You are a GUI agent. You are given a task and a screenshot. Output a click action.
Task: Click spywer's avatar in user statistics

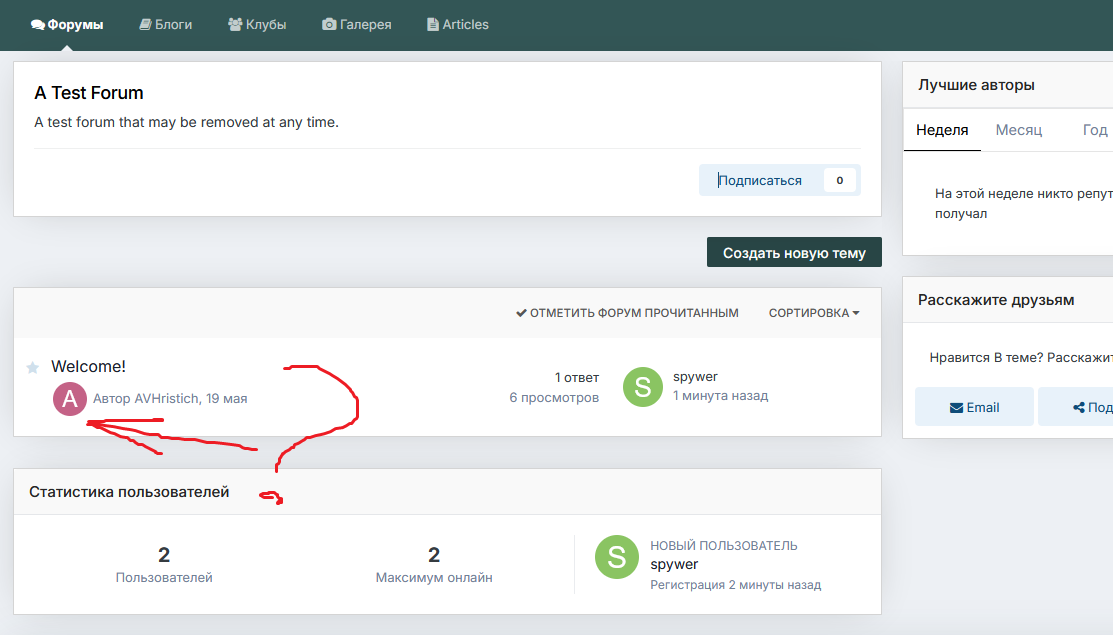click(x=617, y=557)
